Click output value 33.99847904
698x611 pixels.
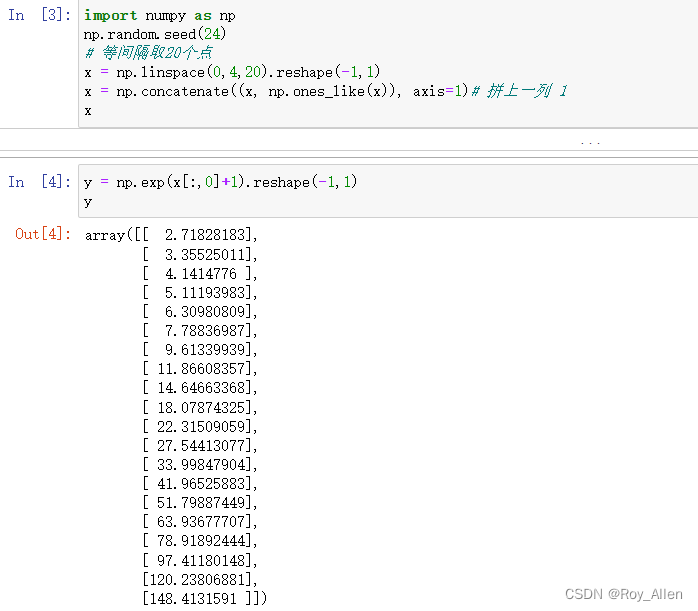coord(201,465)
